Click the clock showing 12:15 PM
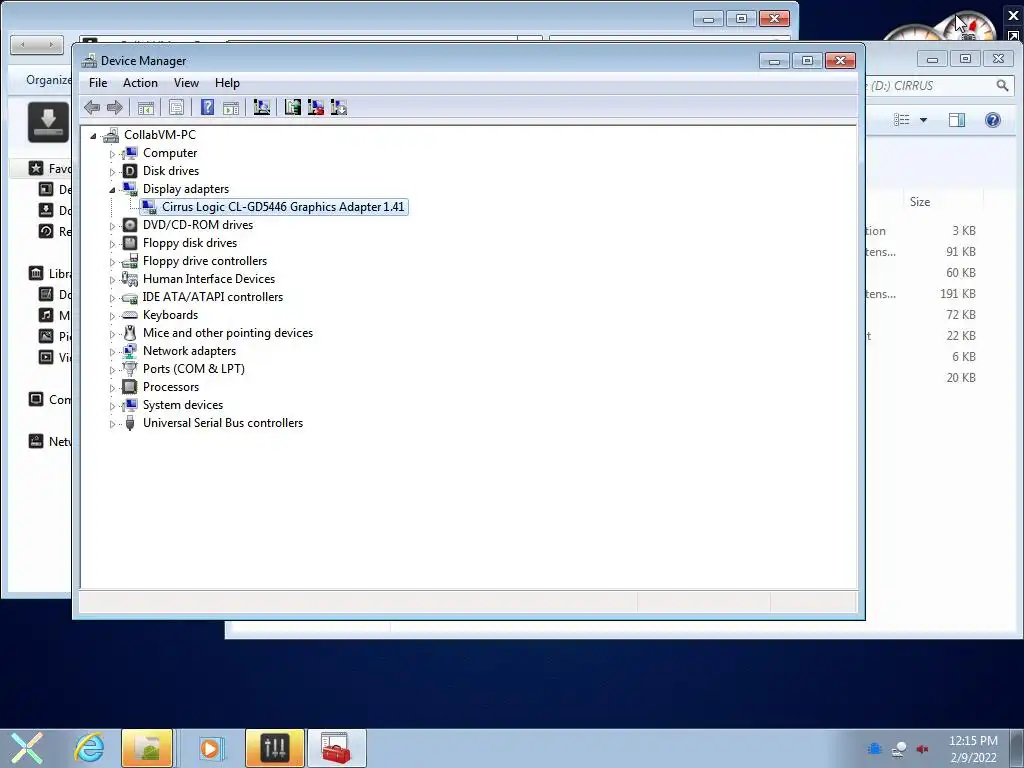 tap(973, 741)
